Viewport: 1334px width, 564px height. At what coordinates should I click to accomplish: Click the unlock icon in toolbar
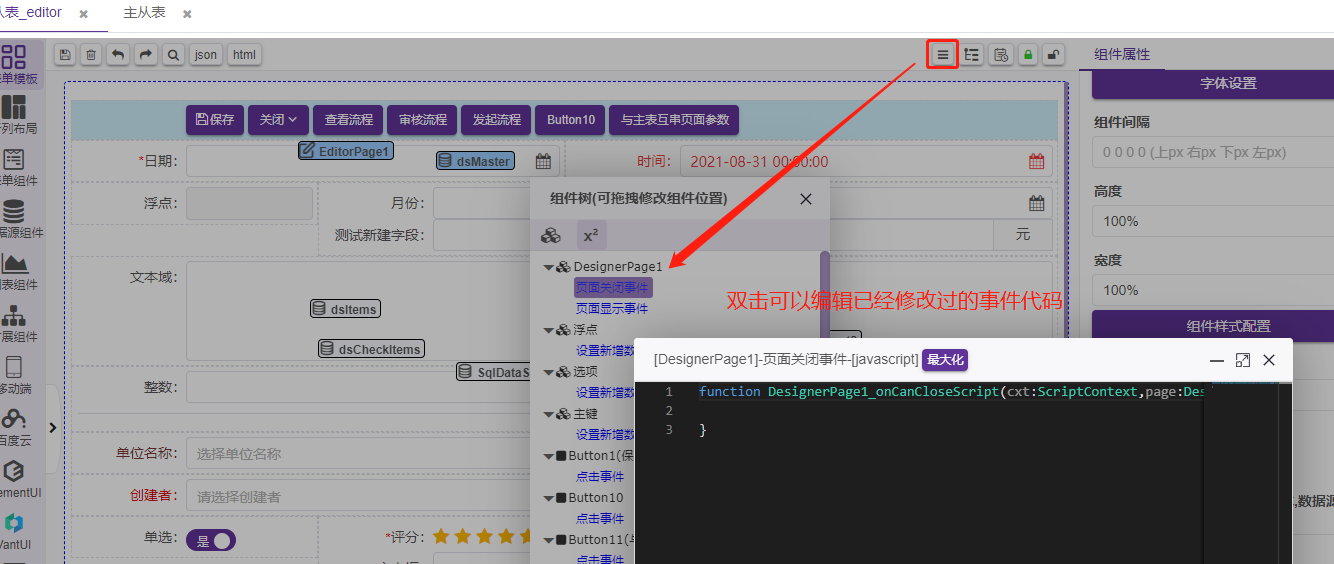(1053, 55)
